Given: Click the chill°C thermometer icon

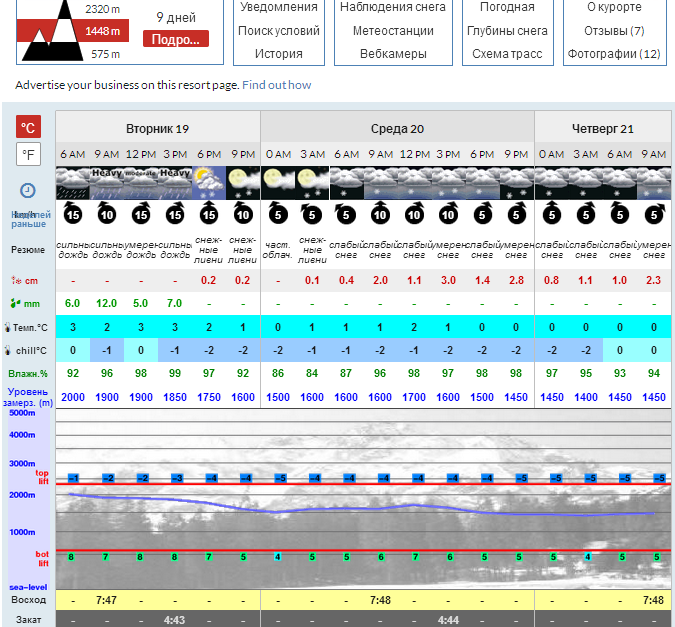Looking at the screenshot, I should (x=7, y=351).
